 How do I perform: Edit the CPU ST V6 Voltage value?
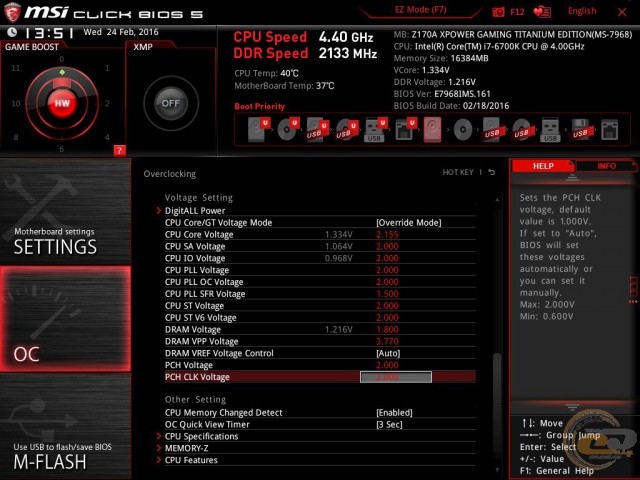pyautogui.click(x=387, y=318)
